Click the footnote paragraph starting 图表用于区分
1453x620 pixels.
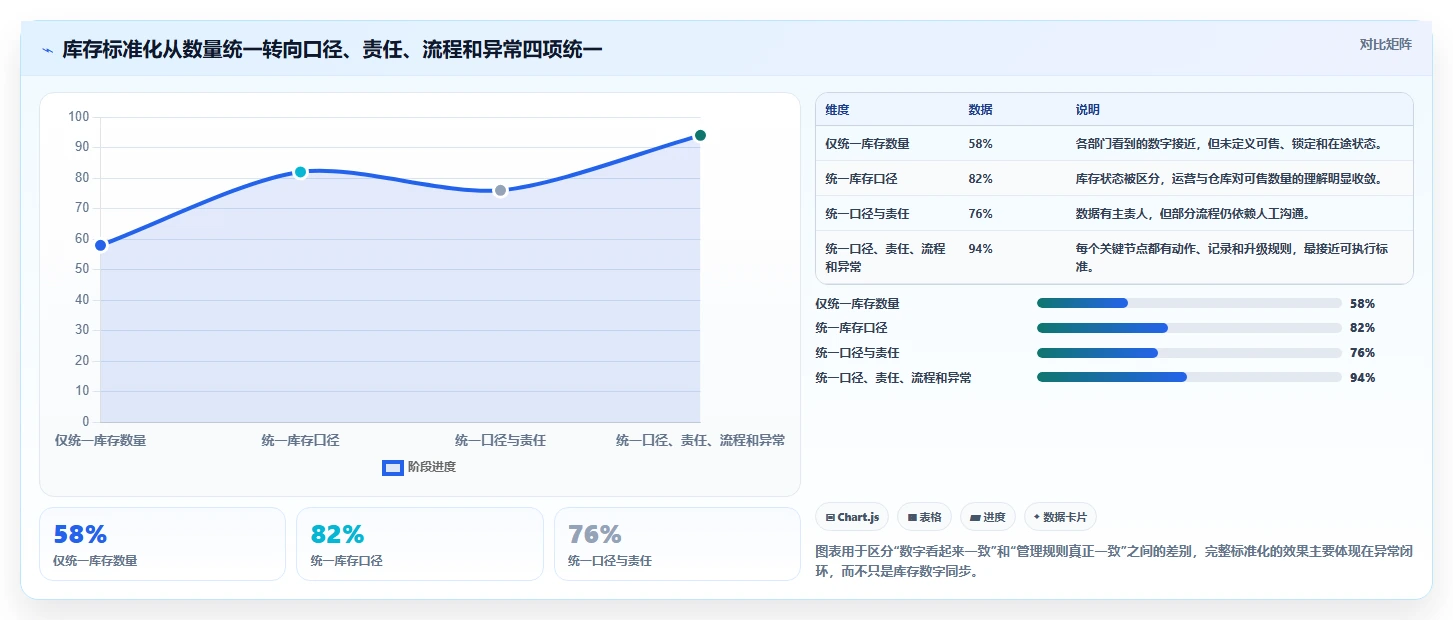pos(1114,561)
